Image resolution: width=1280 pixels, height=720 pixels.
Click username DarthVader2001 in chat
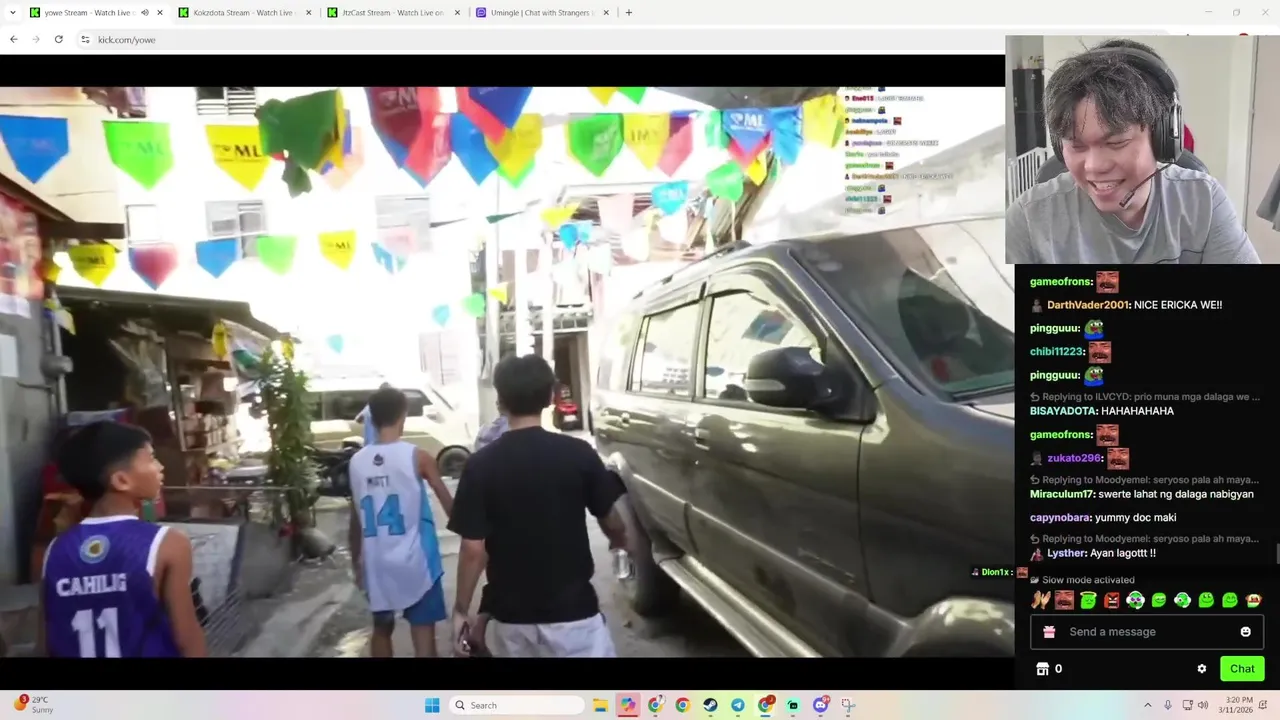coord(1088,305)
